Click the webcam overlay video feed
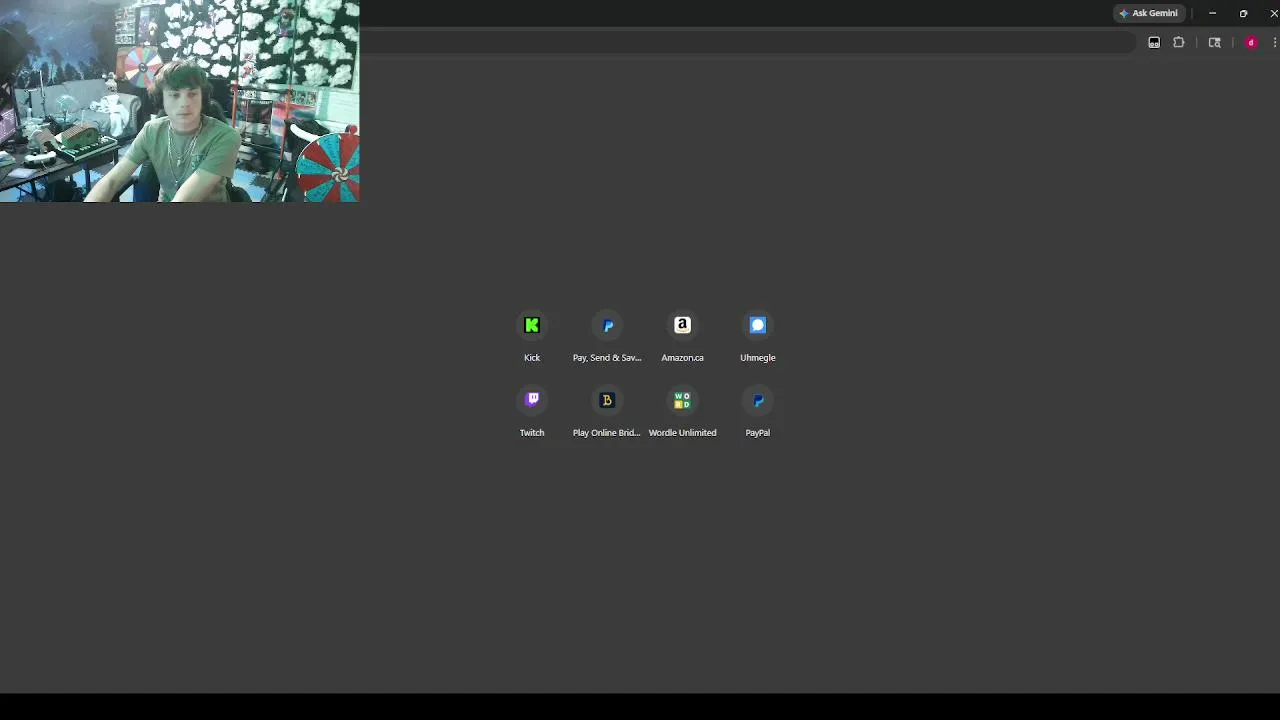 coord(180,101)
